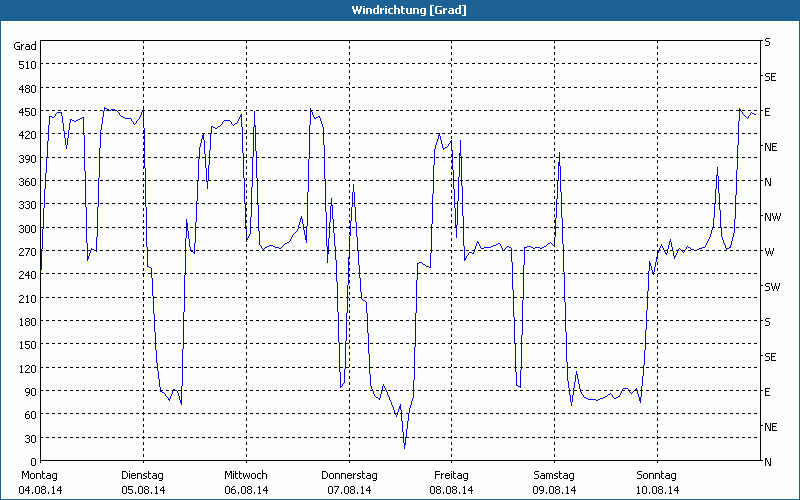Select the 360 tick label on left axis
This screenshot has width=800, height=500.
click(27, 182)
